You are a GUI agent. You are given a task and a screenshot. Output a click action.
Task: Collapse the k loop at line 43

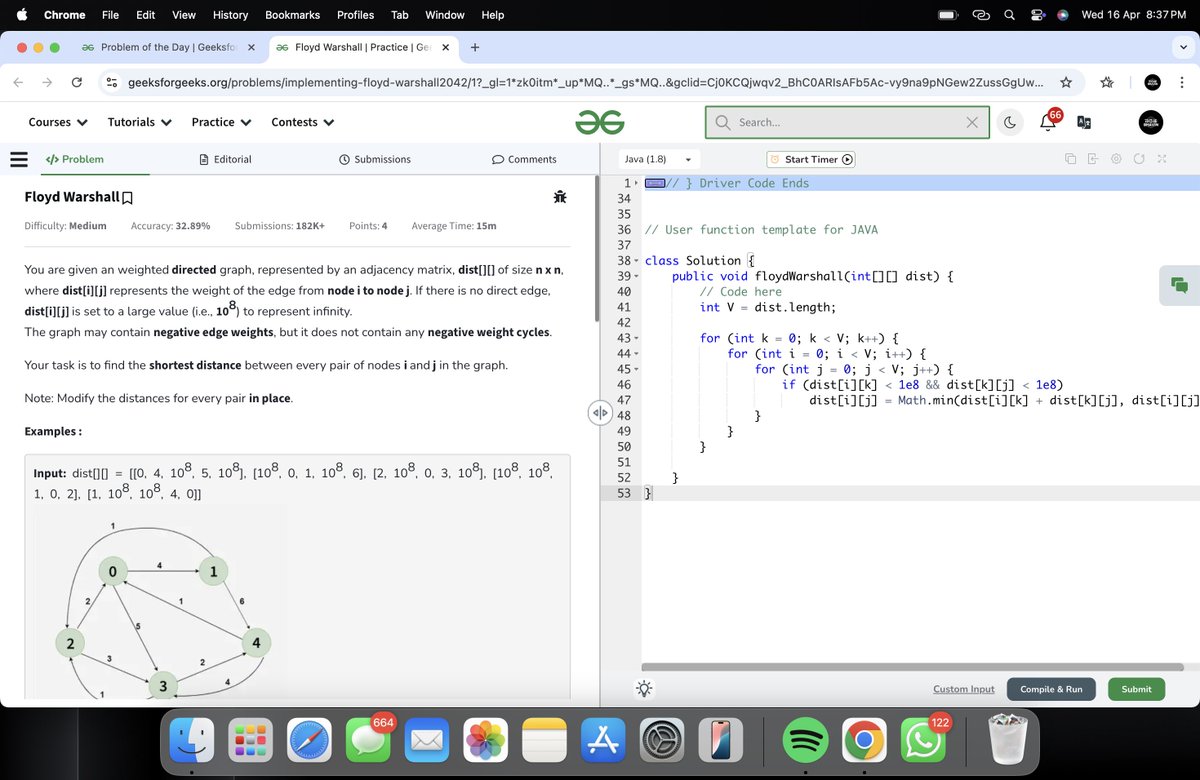[636, 339]
